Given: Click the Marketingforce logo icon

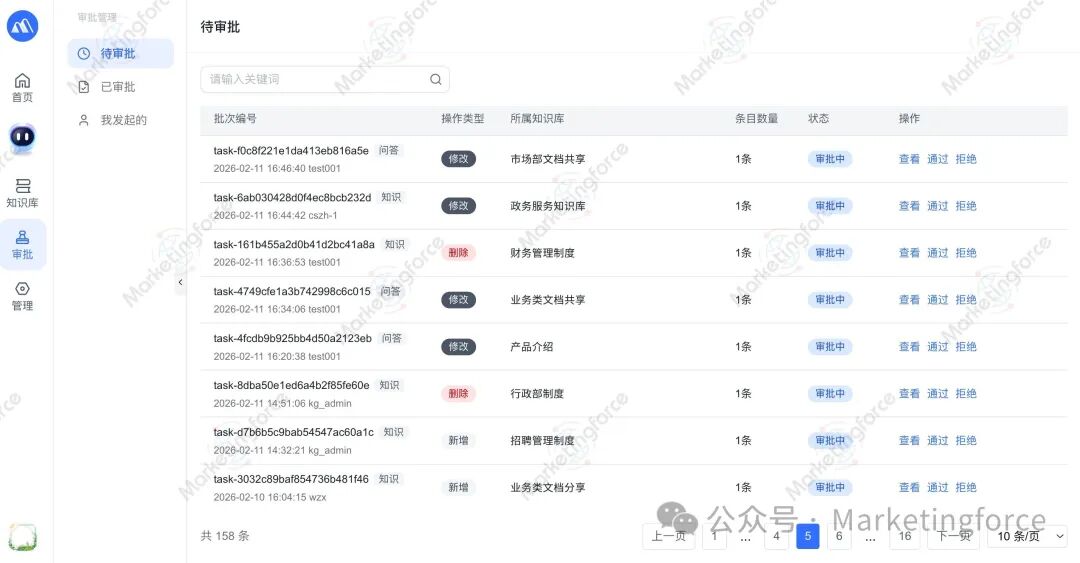Looking at the screenshot, I should [22, 26].
